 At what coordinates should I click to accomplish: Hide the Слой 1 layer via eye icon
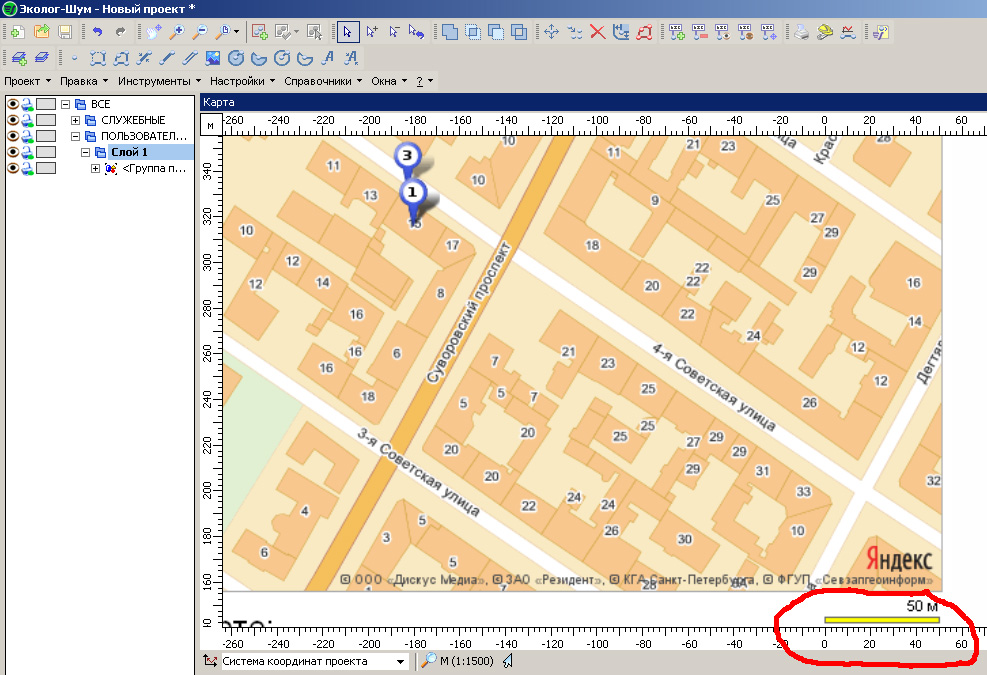point(13,152)
